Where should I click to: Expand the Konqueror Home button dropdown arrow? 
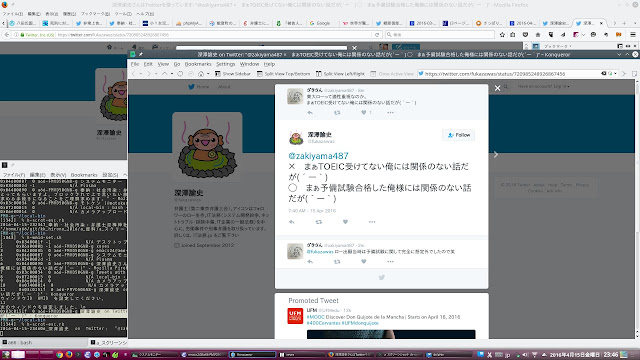(208, 74)
